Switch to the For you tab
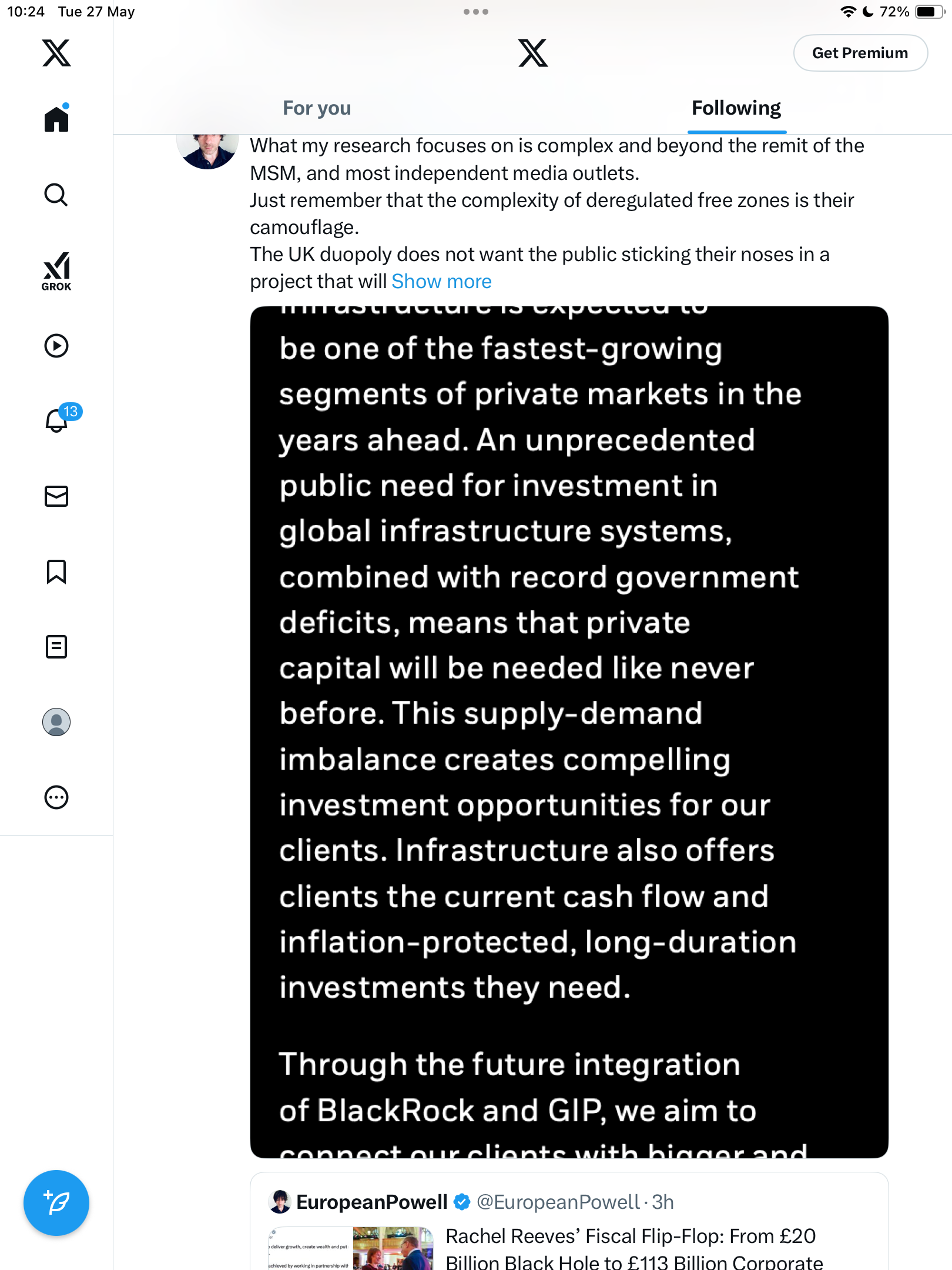The image size is (952, 1270). coord(317,108)
